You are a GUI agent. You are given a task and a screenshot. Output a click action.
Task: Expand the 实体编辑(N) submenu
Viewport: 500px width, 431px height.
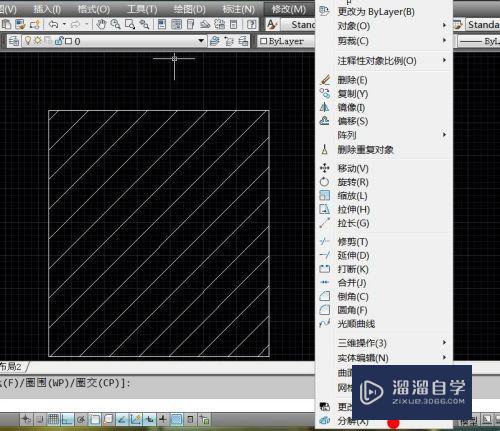(383, 358)
